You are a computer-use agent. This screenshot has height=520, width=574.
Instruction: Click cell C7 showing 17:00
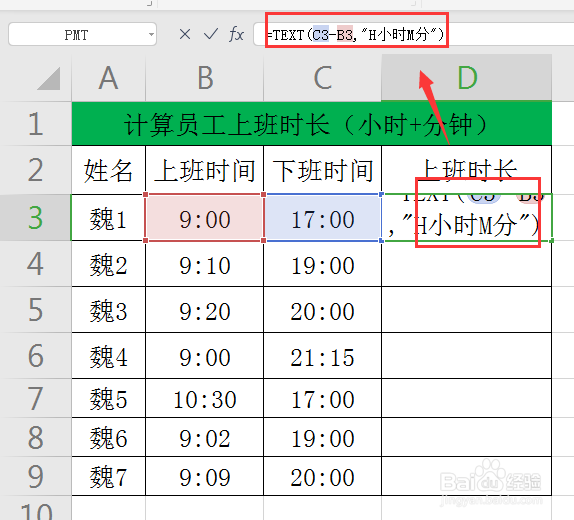(322, 398)
